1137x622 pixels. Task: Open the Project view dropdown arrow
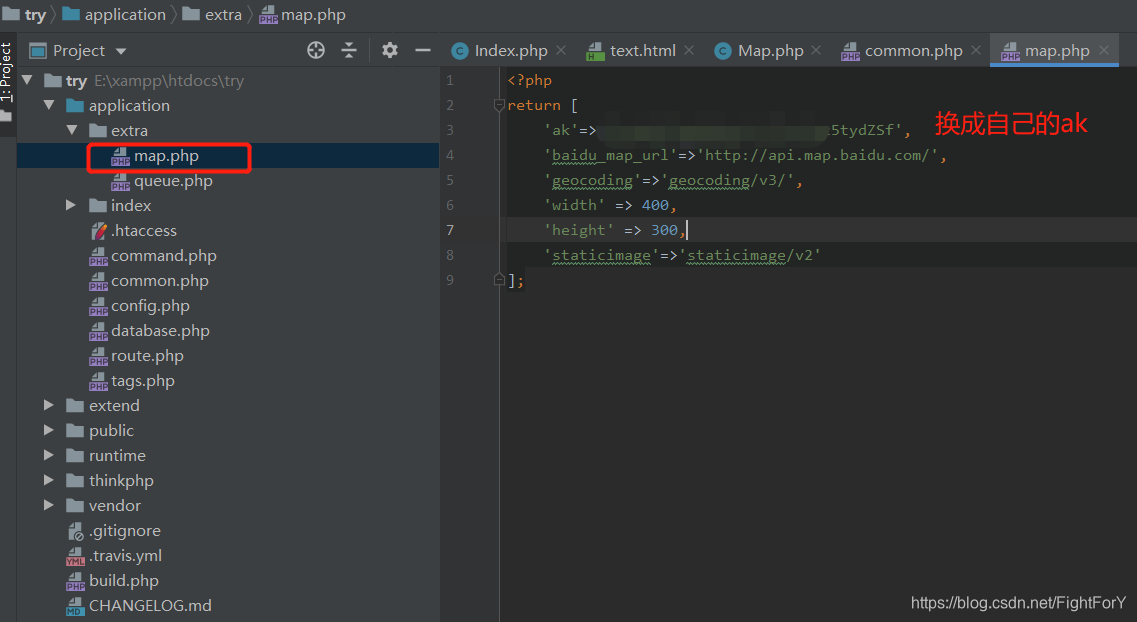(x=121, y=51)
